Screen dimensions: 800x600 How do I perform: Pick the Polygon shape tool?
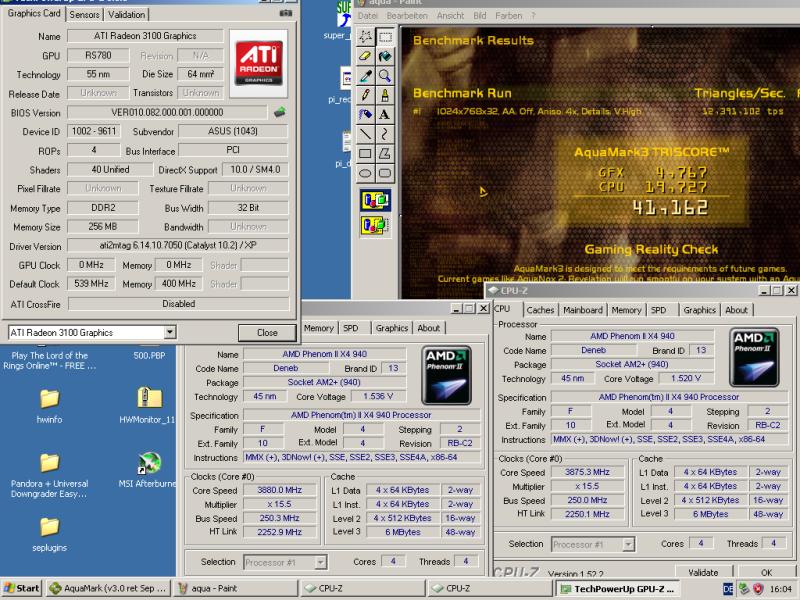385,153
